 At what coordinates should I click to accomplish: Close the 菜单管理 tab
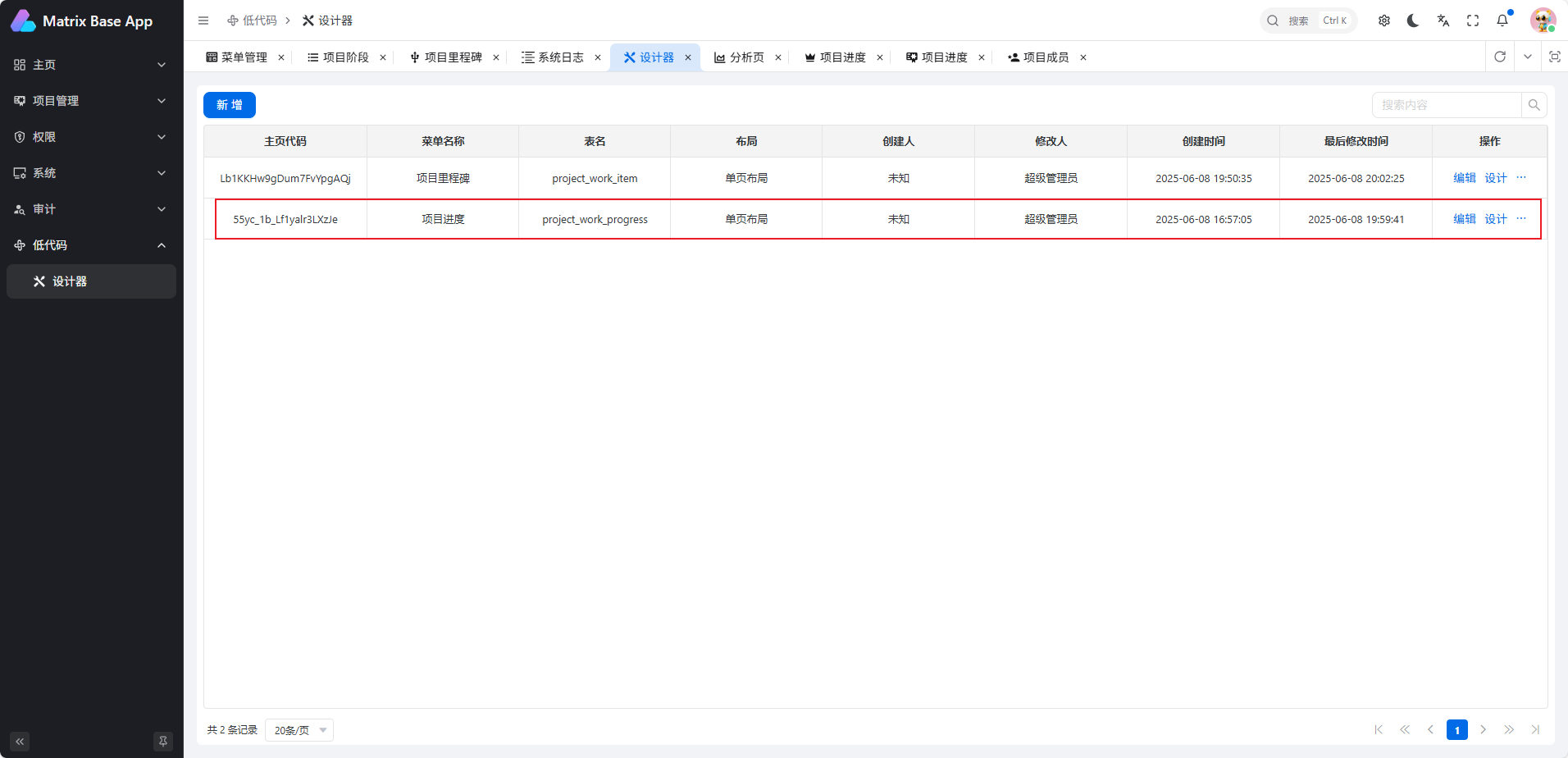click(281, 57)
